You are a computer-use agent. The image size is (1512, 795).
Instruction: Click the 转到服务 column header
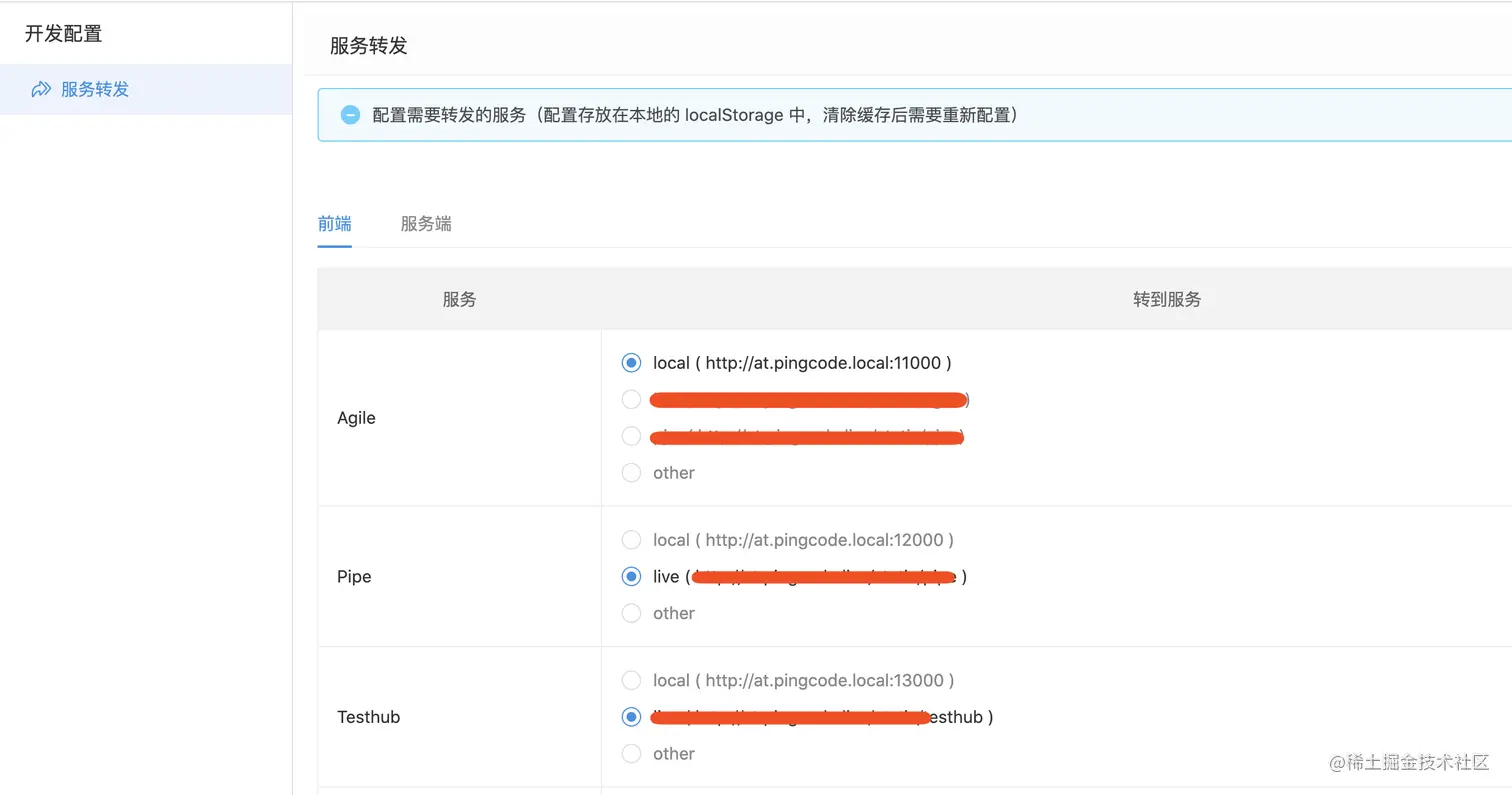tap(1167, 299)
